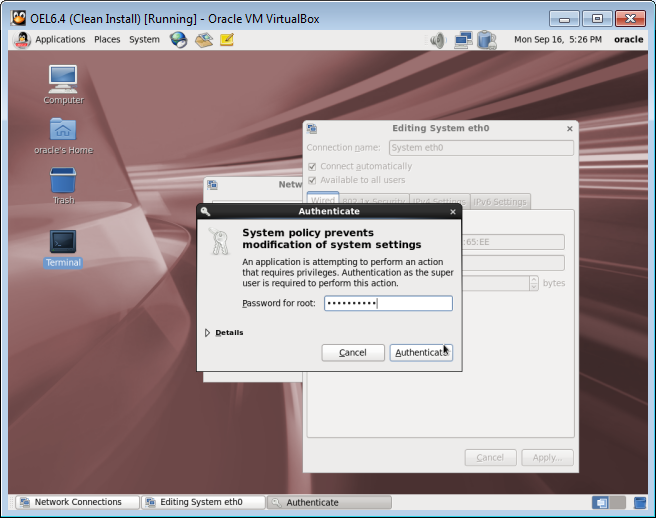Launch the web browser globe icon
This screenshot has height=518, width=656.
pyautogui.click(x=178, y=40)
